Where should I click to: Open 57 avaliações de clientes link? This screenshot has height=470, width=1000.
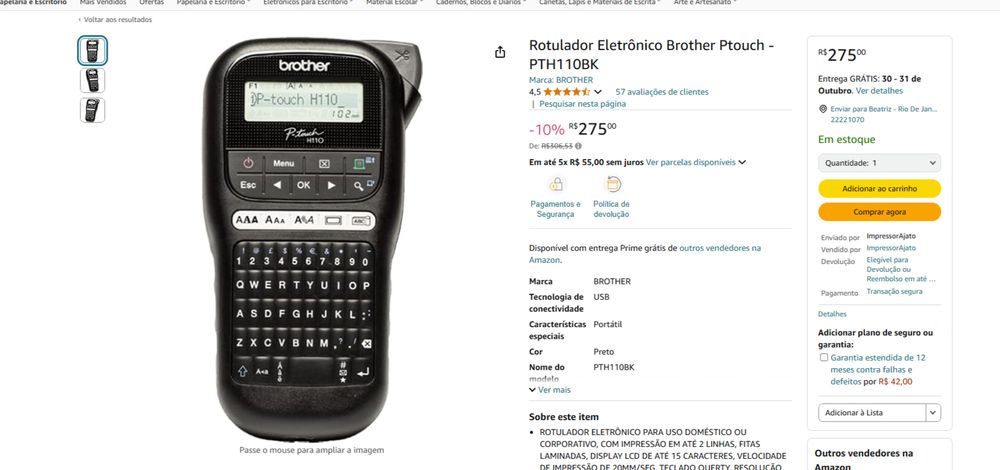click(x=661, y=92)
